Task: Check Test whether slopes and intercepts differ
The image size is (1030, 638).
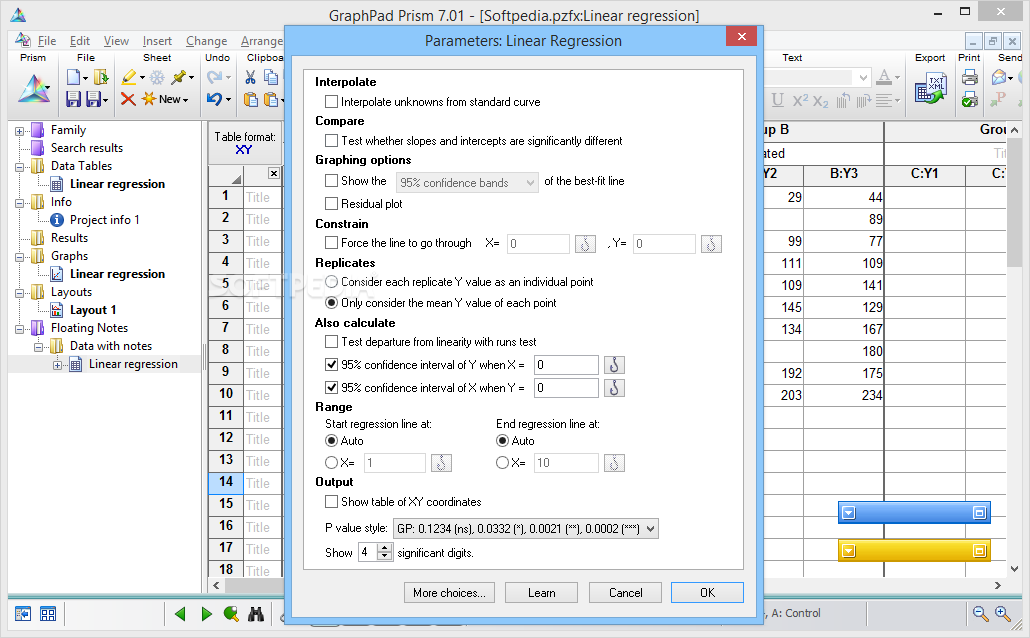Action: [332, 141]
